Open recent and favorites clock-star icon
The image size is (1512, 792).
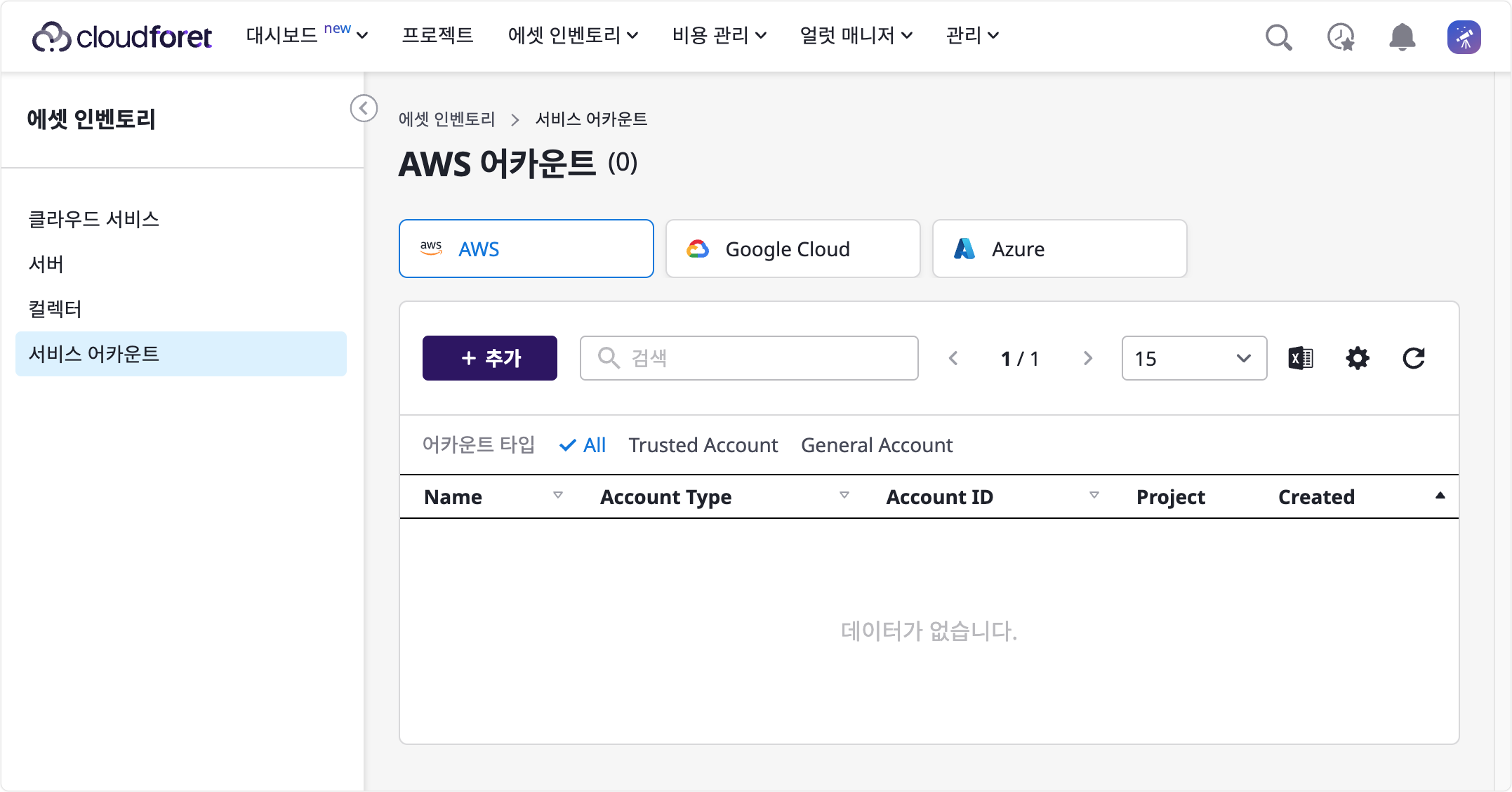point(1340,37)
